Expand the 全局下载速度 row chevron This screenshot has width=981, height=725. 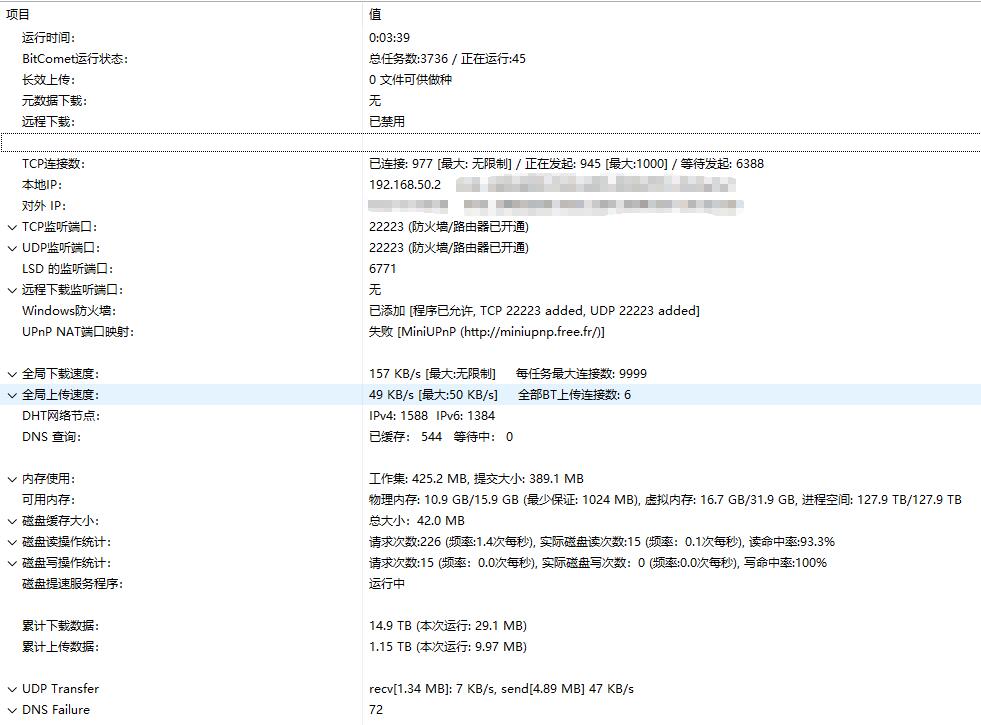12,374
